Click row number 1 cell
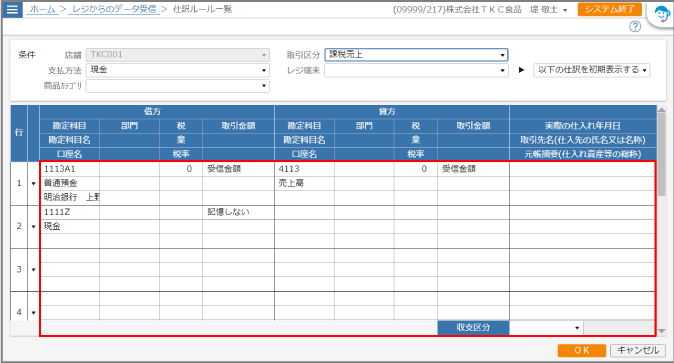674x363 pixels. coord(19,184)
